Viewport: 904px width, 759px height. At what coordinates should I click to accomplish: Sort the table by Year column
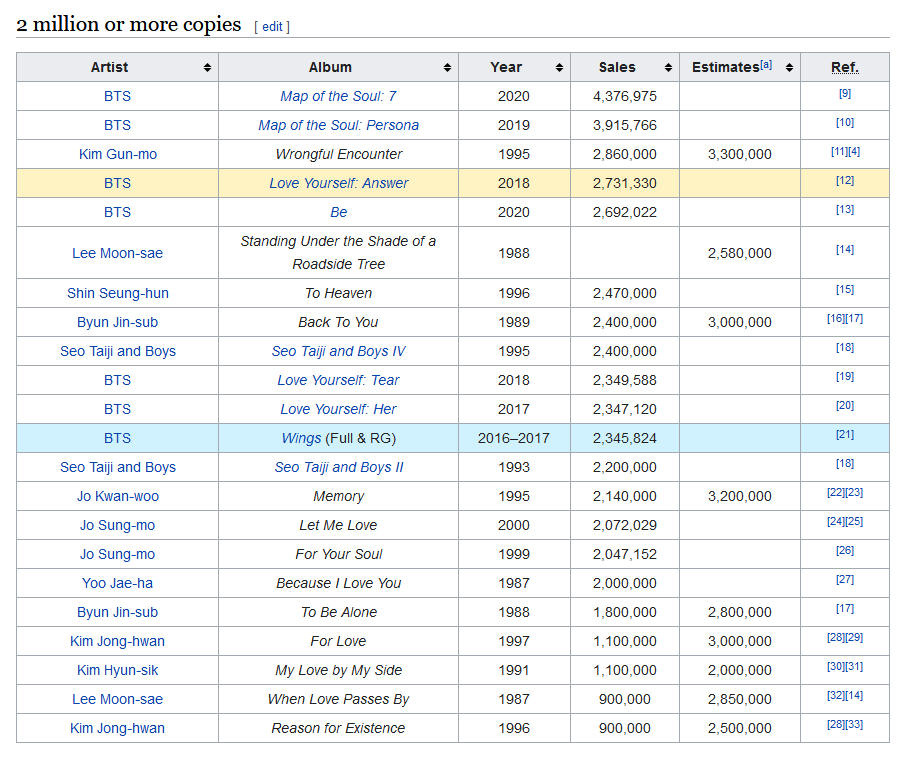(559, 67)
